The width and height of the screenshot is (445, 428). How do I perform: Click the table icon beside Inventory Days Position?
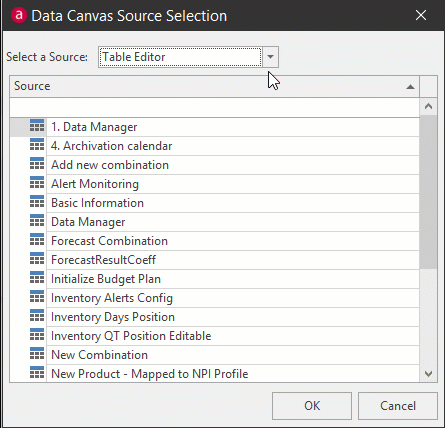pyautogui.click(x=37, y=316)
